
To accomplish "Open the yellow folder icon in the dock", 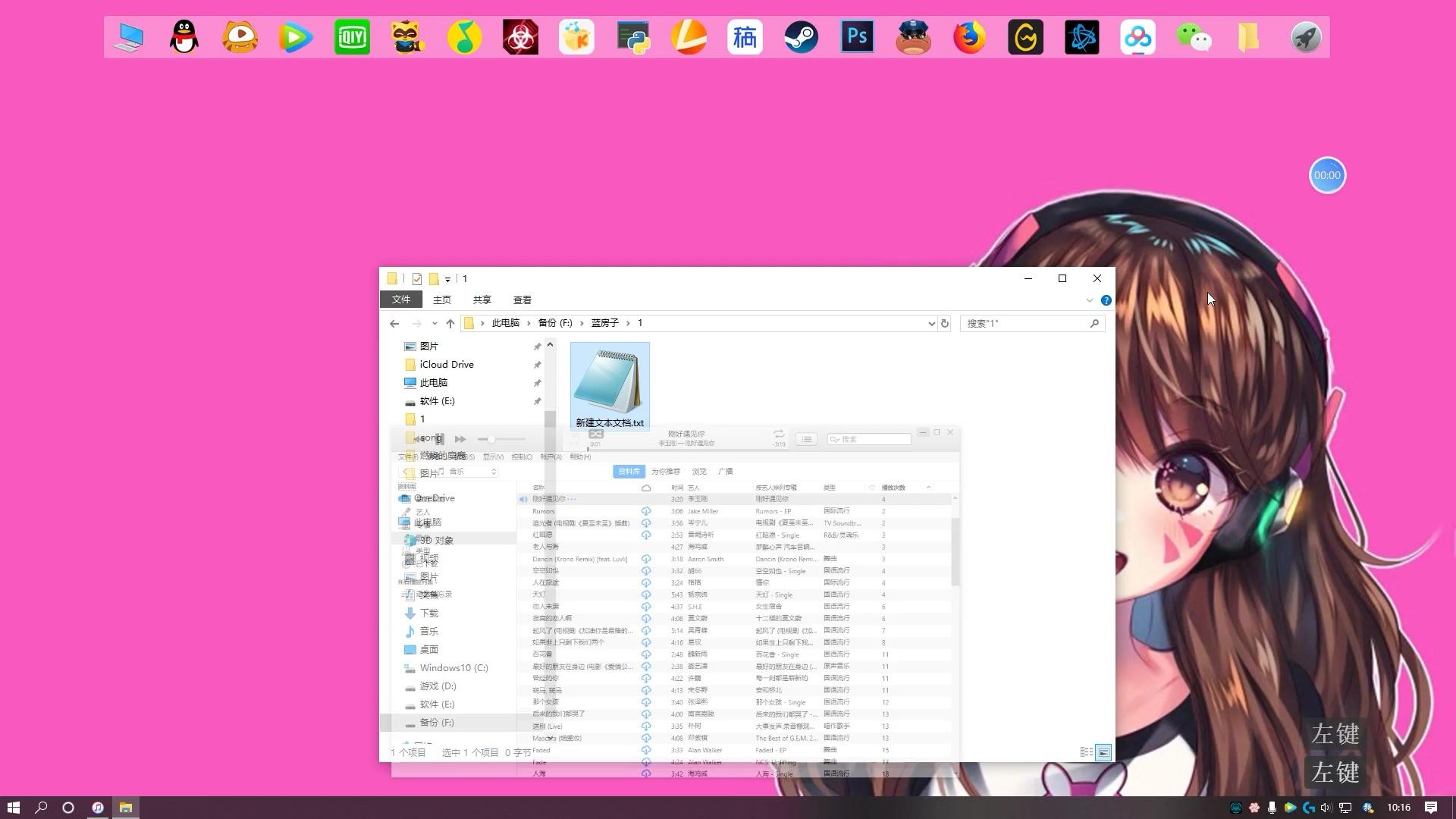I will coord(1250,37).
